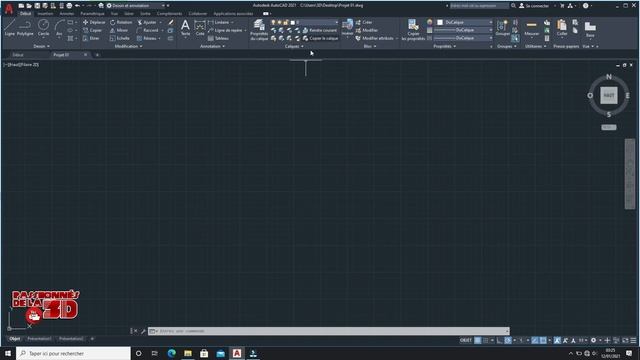Toggle clean screen icon in status bar
640x360 pixels.
coord(625,340)
